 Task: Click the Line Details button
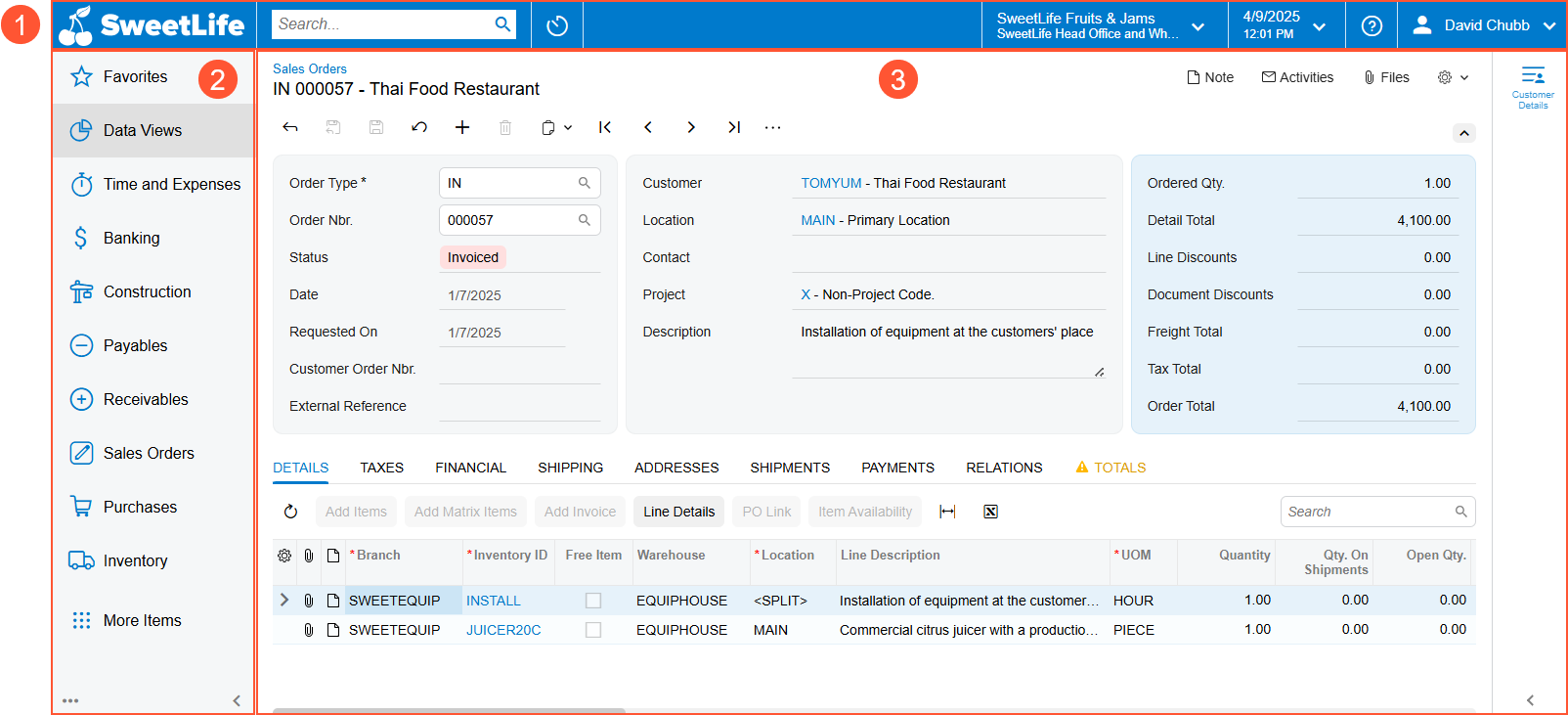click(678, 512)
